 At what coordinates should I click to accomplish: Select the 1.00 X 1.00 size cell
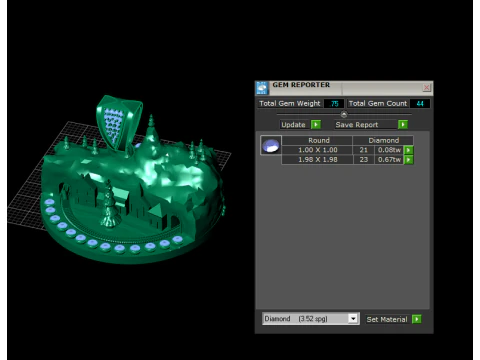(x=317, y=150)
